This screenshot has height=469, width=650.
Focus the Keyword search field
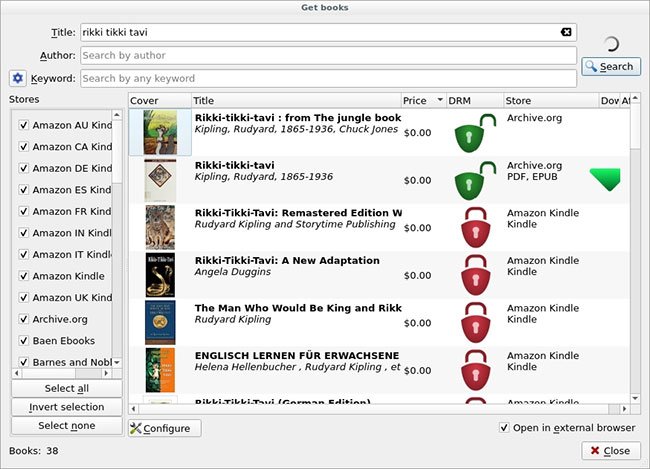point(328,78)
